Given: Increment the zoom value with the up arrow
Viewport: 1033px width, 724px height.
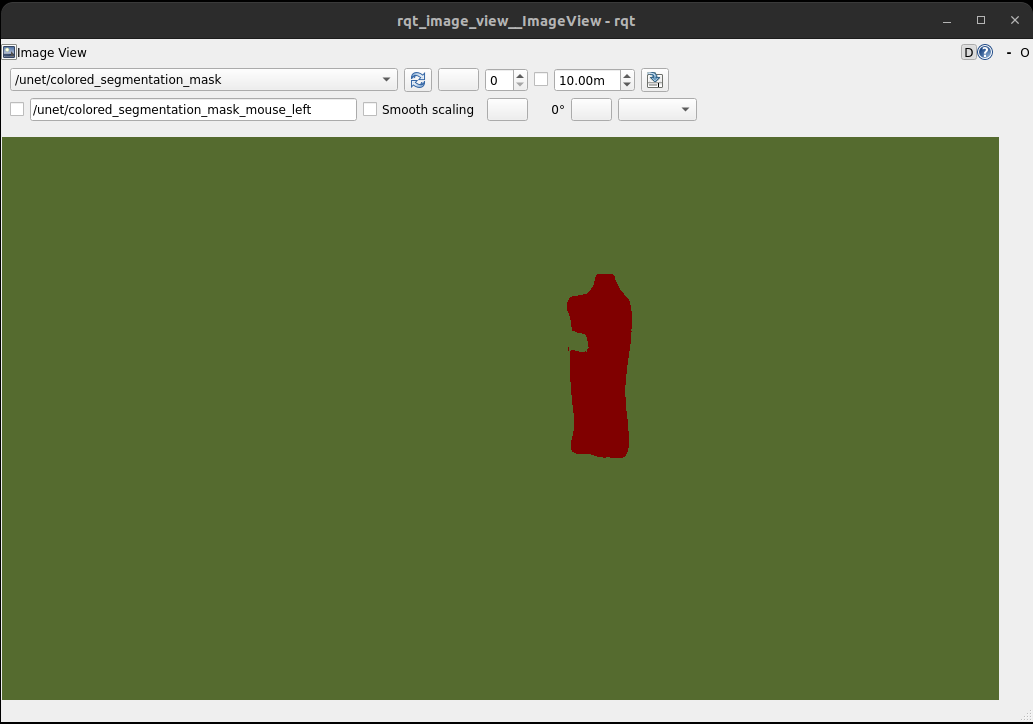Looking at the screenshot, I should click(x=519, y=75).
